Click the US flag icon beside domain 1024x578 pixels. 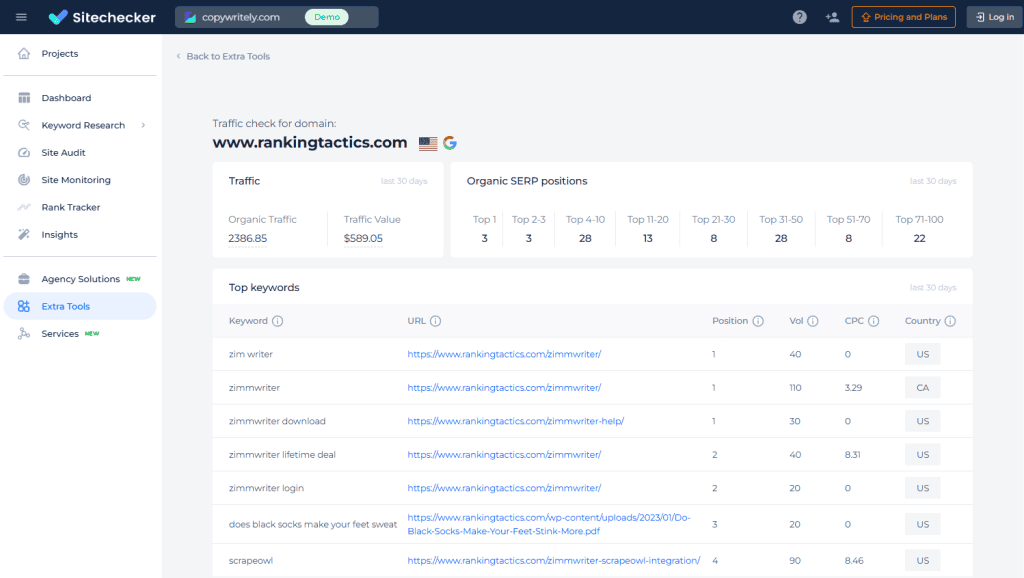pyautogui.click(x=428, y=143)
